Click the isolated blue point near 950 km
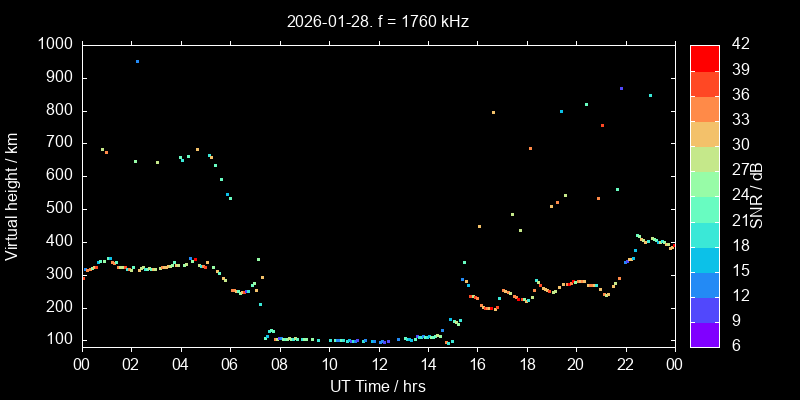 pos(137,61)
